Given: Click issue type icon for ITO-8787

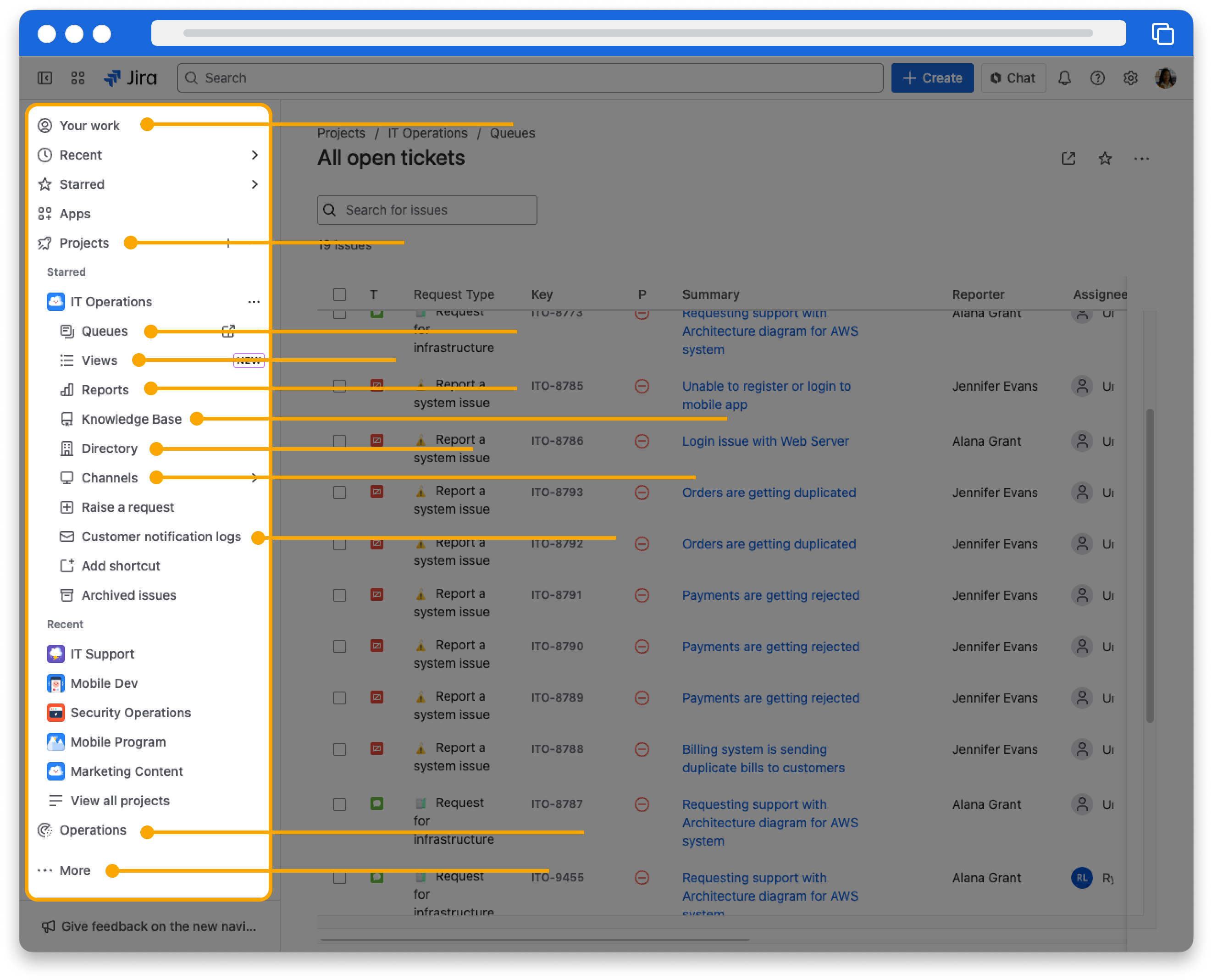Looking at the screenshot, I should 376,803.
